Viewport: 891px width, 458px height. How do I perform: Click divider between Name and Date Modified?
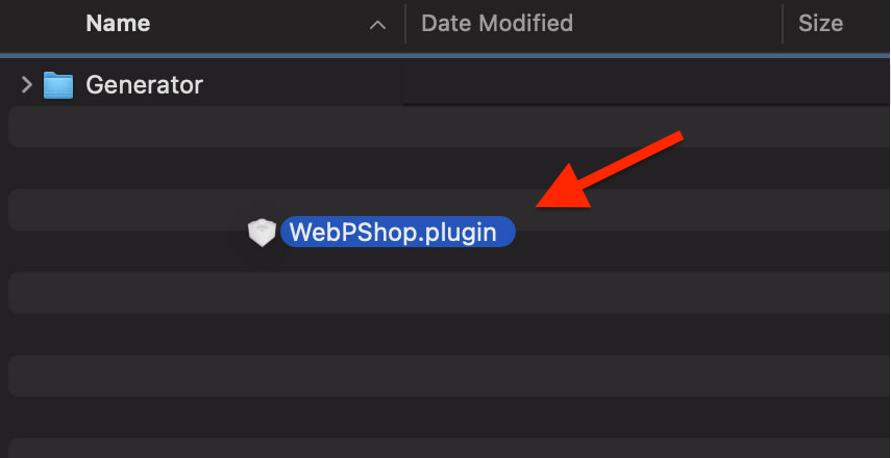tap(405, 23)
